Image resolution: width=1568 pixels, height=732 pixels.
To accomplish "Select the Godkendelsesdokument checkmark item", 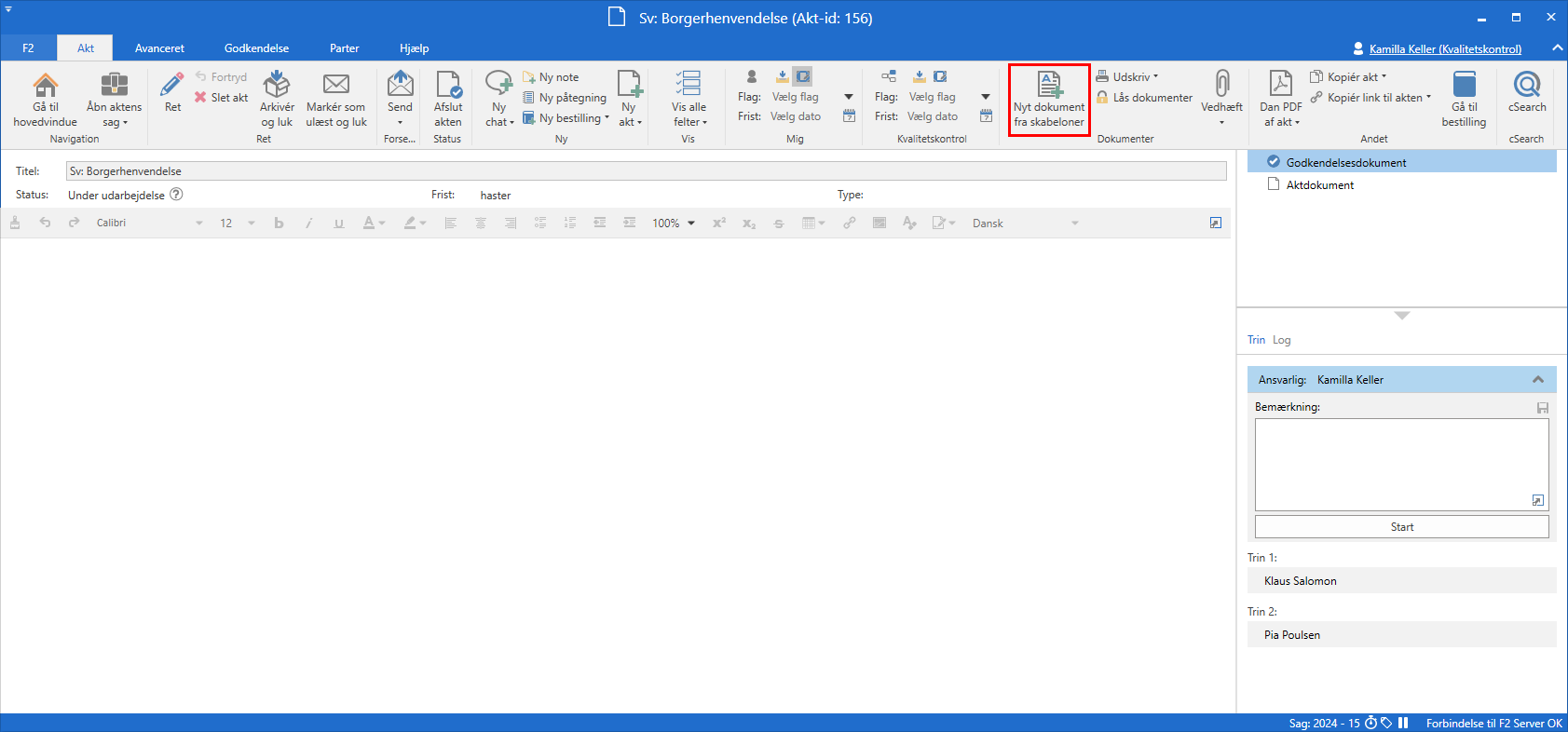I will 1345,162.
